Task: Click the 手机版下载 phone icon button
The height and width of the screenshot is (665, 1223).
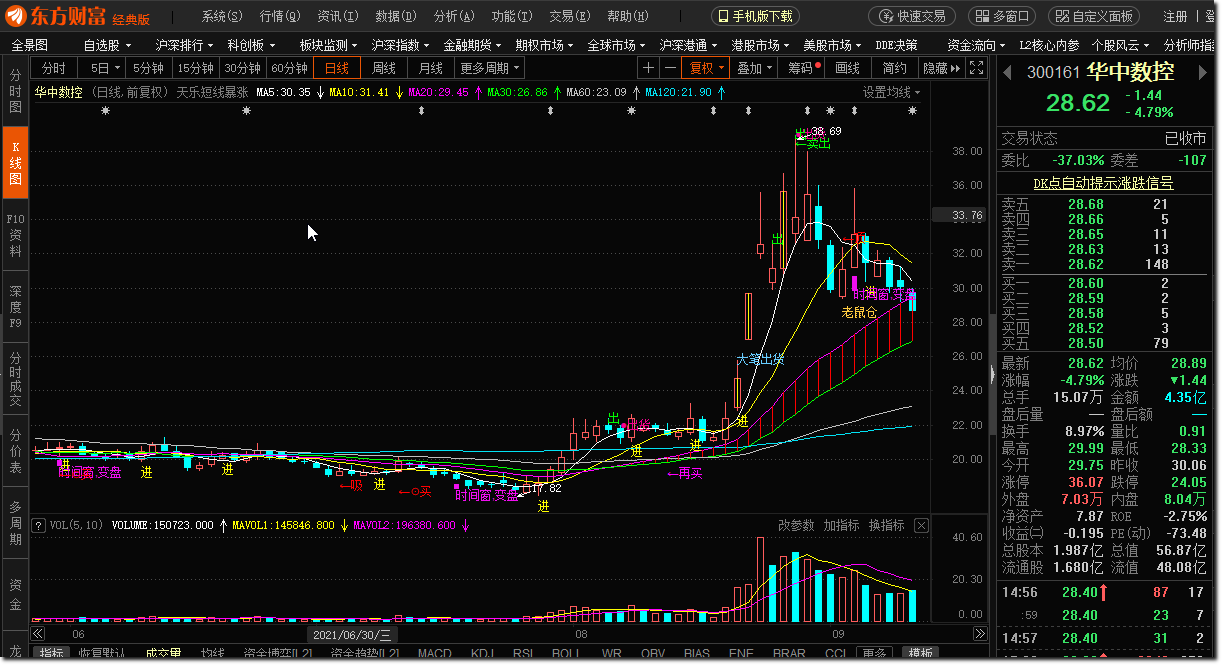Action: pyautogui.click(x=756, y=16)
